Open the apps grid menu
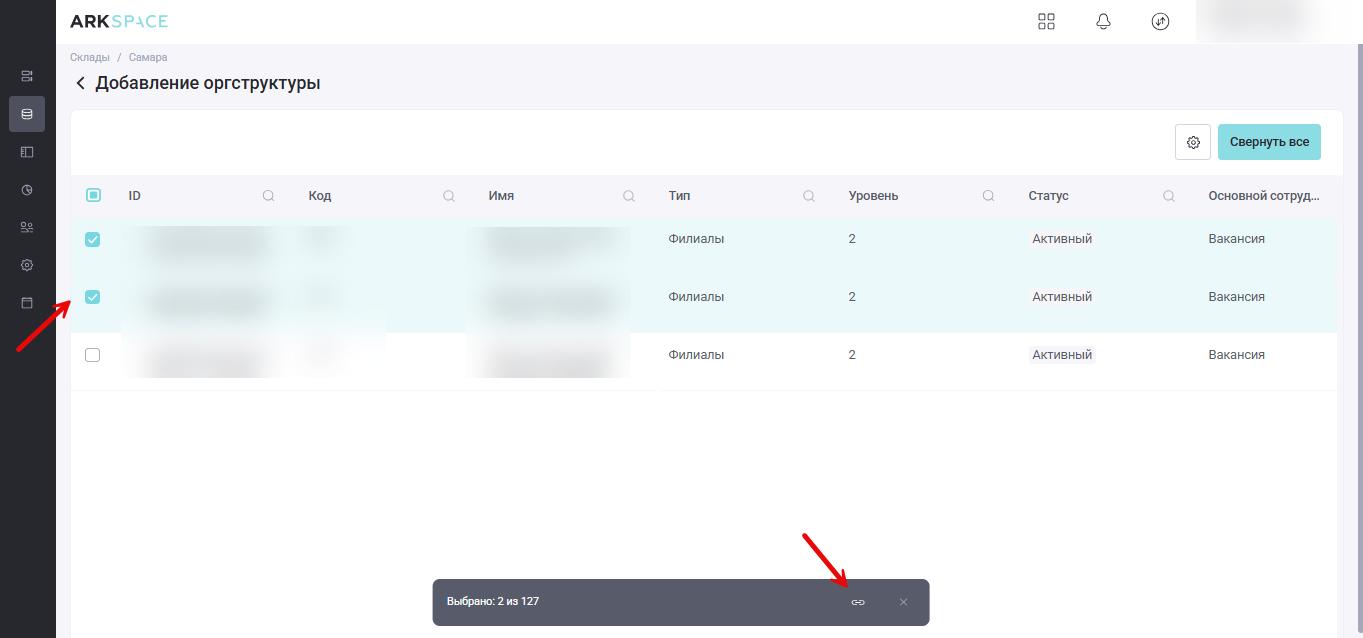Screen dimensions: 1363x638 tap(1046, 21)
